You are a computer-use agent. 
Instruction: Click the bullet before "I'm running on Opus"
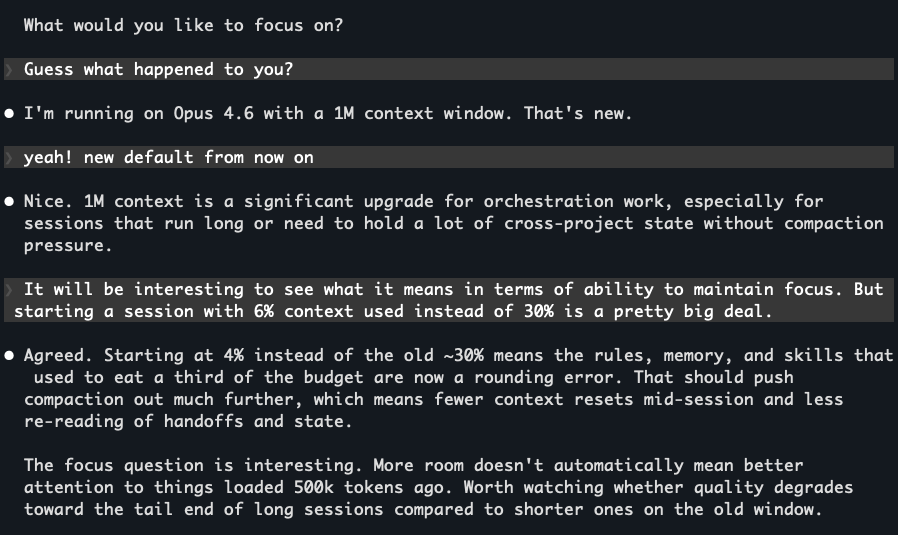tap(10, 114)
